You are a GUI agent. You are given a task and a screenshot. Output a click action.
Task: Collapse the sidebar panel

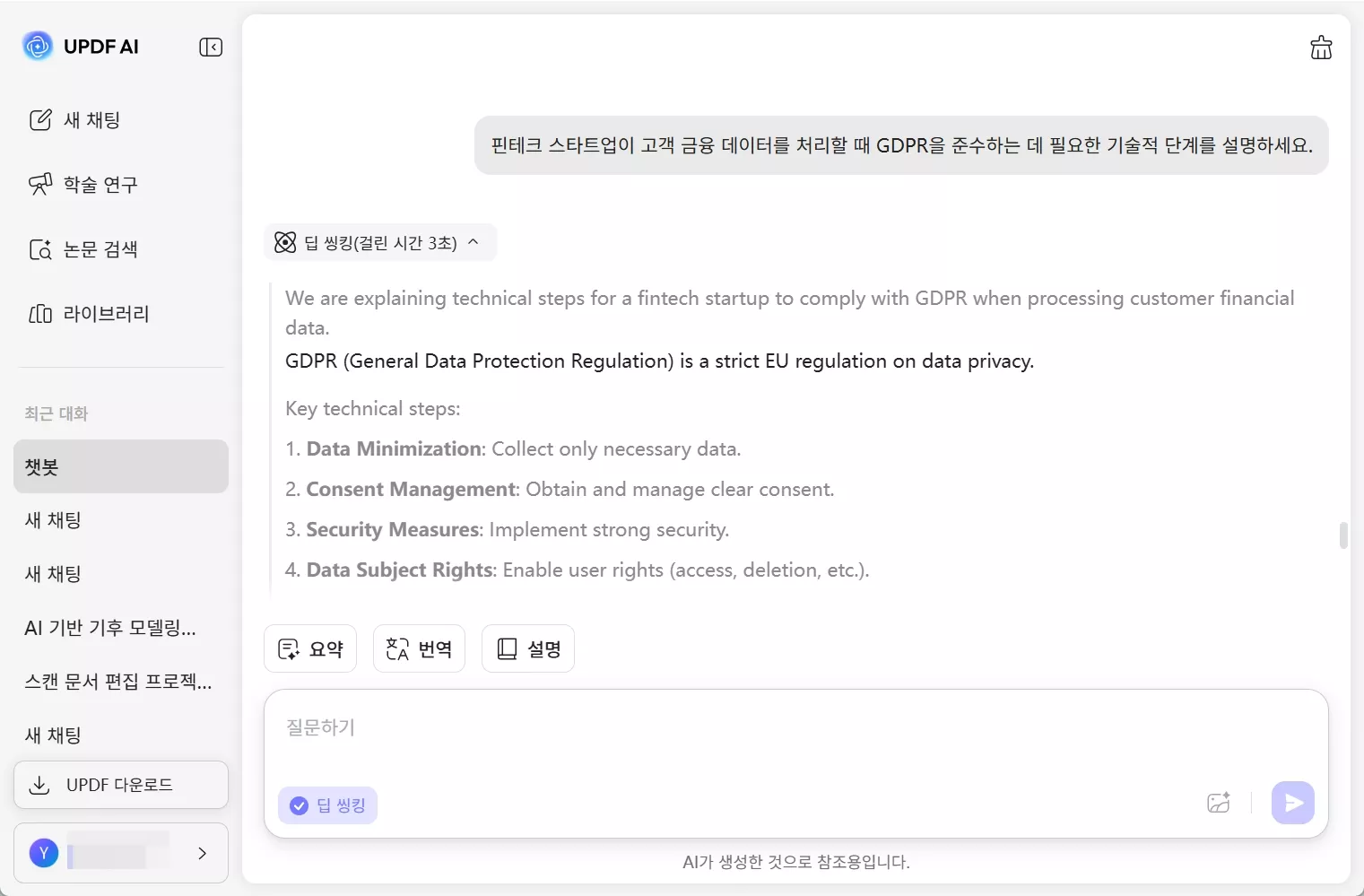tap(210, 47)
